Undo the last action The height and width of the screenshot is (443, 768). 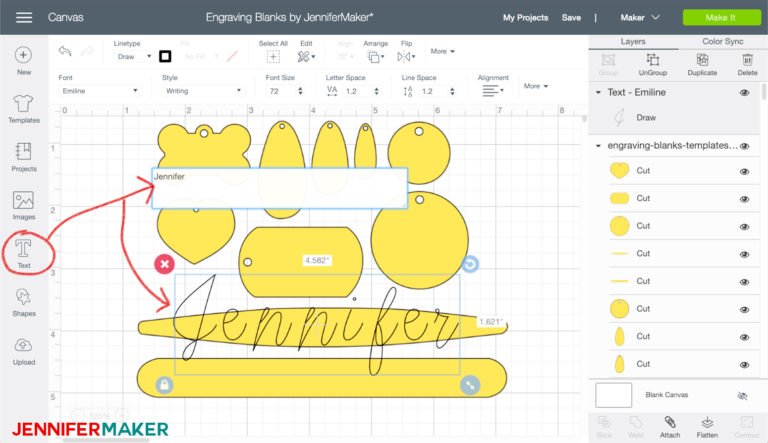(x=65, y=51)
